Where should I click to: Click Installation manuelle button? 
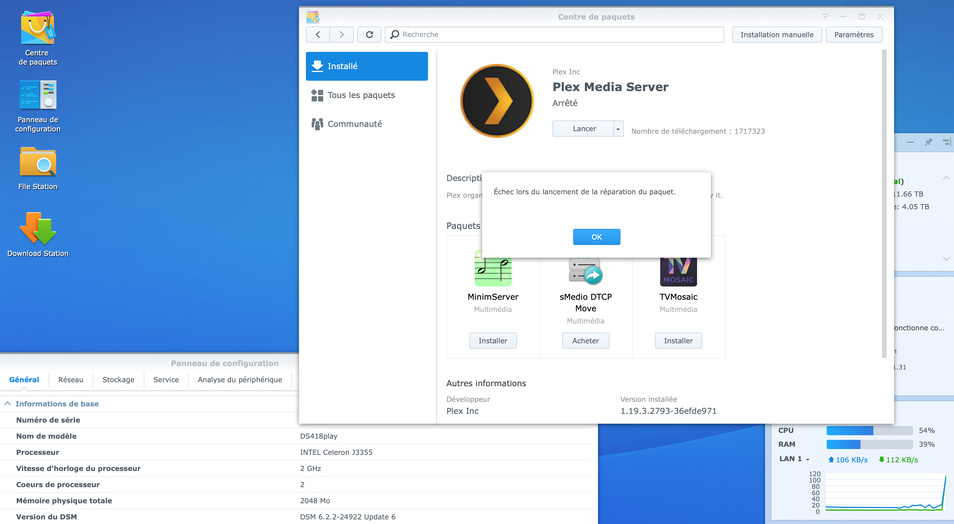tap(777, 35)
